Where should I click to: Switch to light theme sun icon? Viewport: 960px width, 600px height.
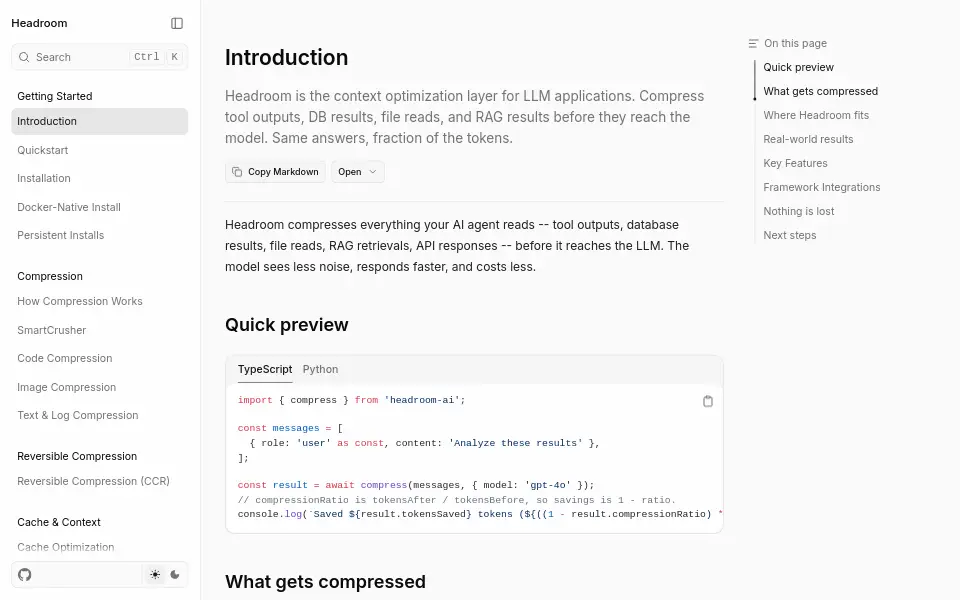(x=155, y=574)
